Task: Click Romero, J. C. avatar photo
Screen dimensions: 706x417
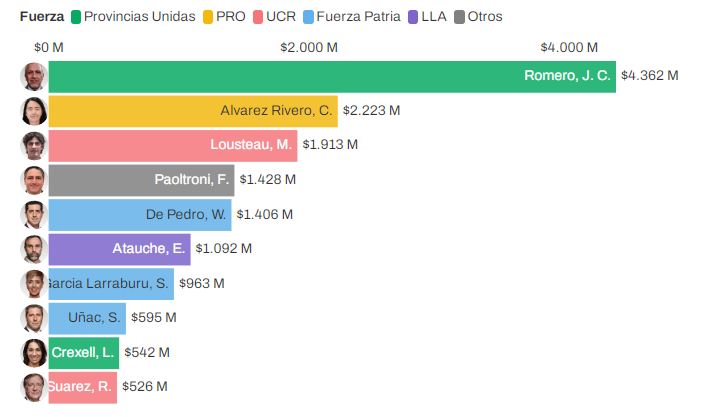Action: pos(34,77)
